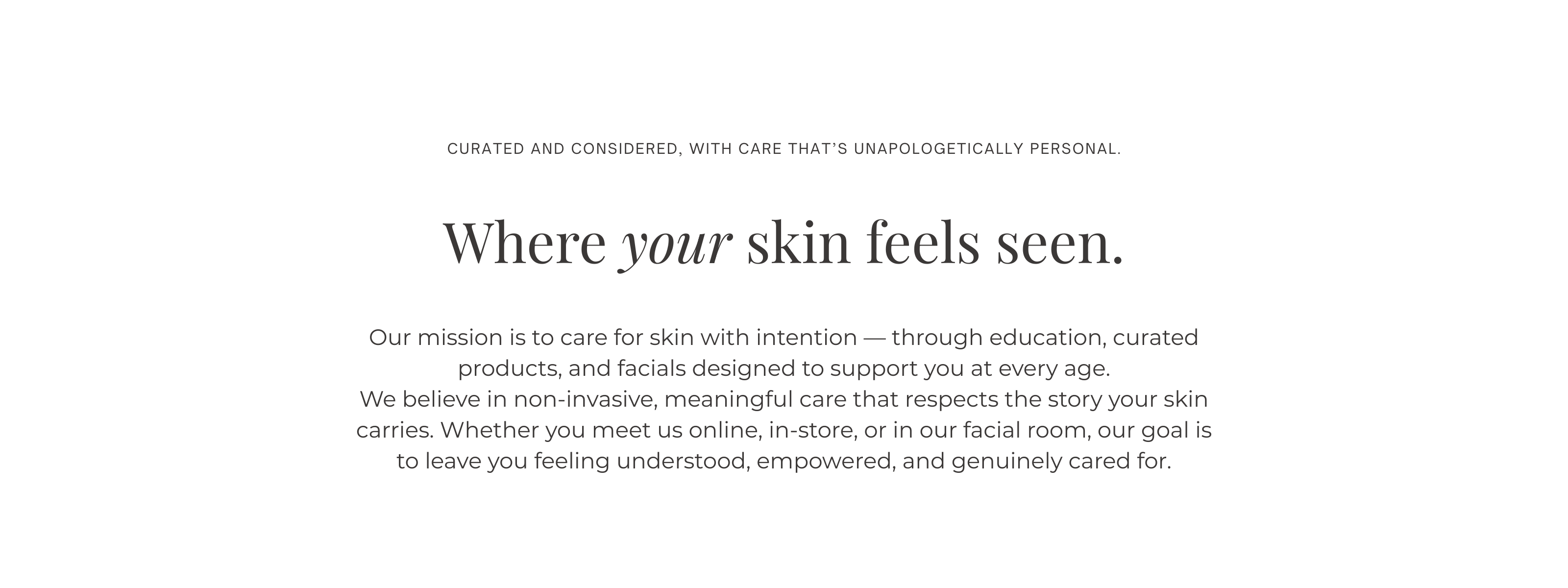Click the word "skin" in the large heading
Image resolution: width=1568 pixels, height=588 pixels.
pos(798,244)
